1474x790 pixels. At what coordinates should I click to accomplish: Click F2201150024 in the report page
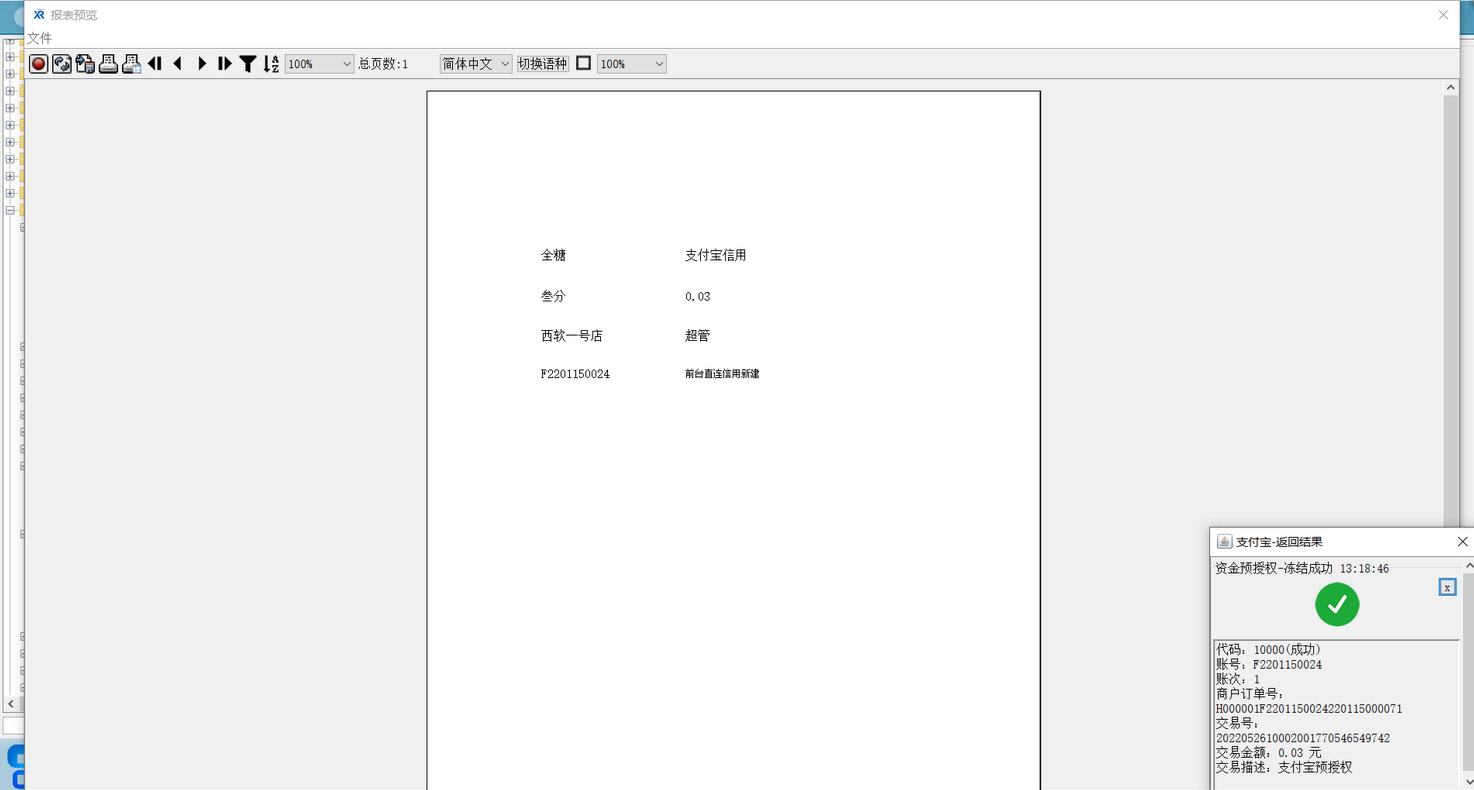coord(575,374)
